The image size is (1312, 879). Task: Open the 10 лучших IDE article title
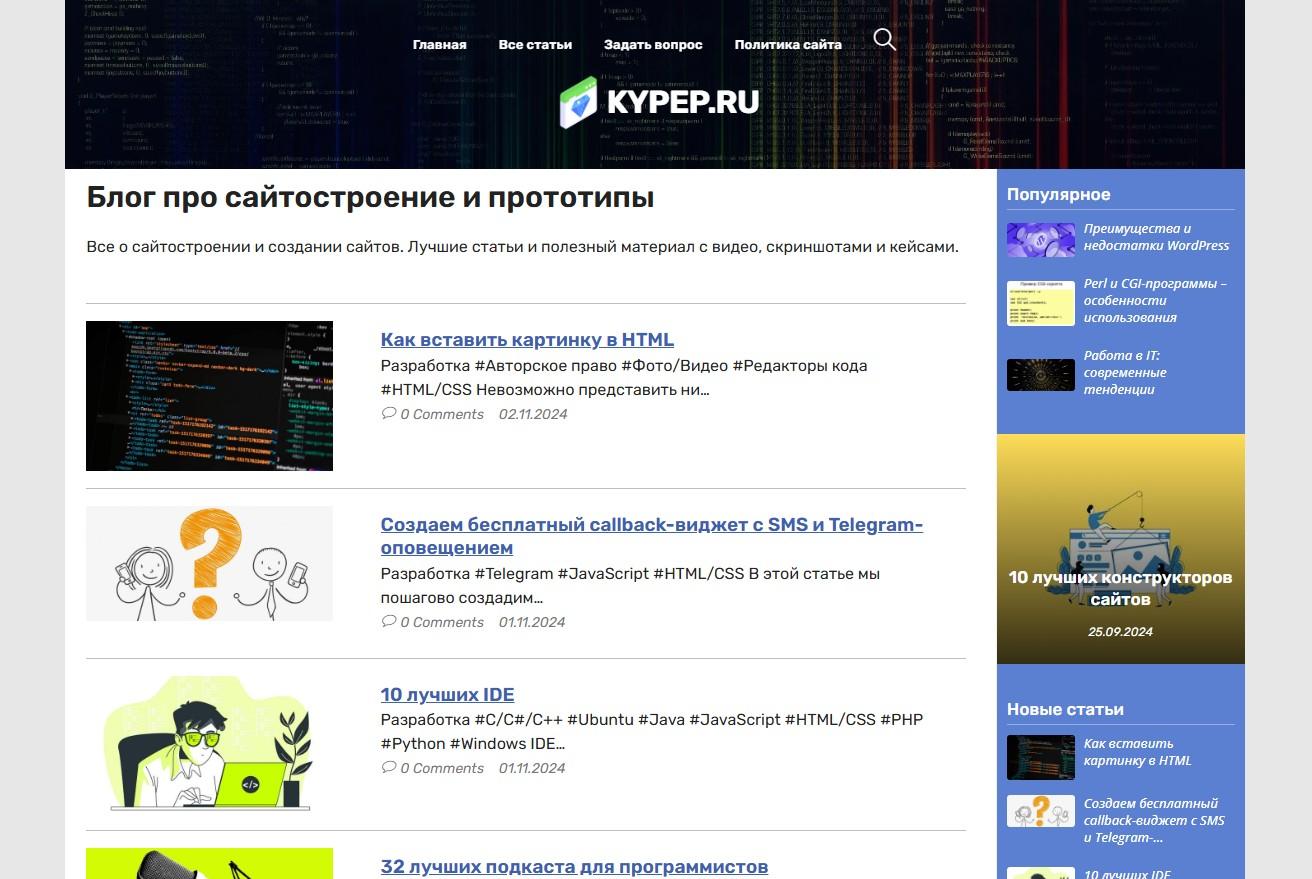[x=447, y=694]
